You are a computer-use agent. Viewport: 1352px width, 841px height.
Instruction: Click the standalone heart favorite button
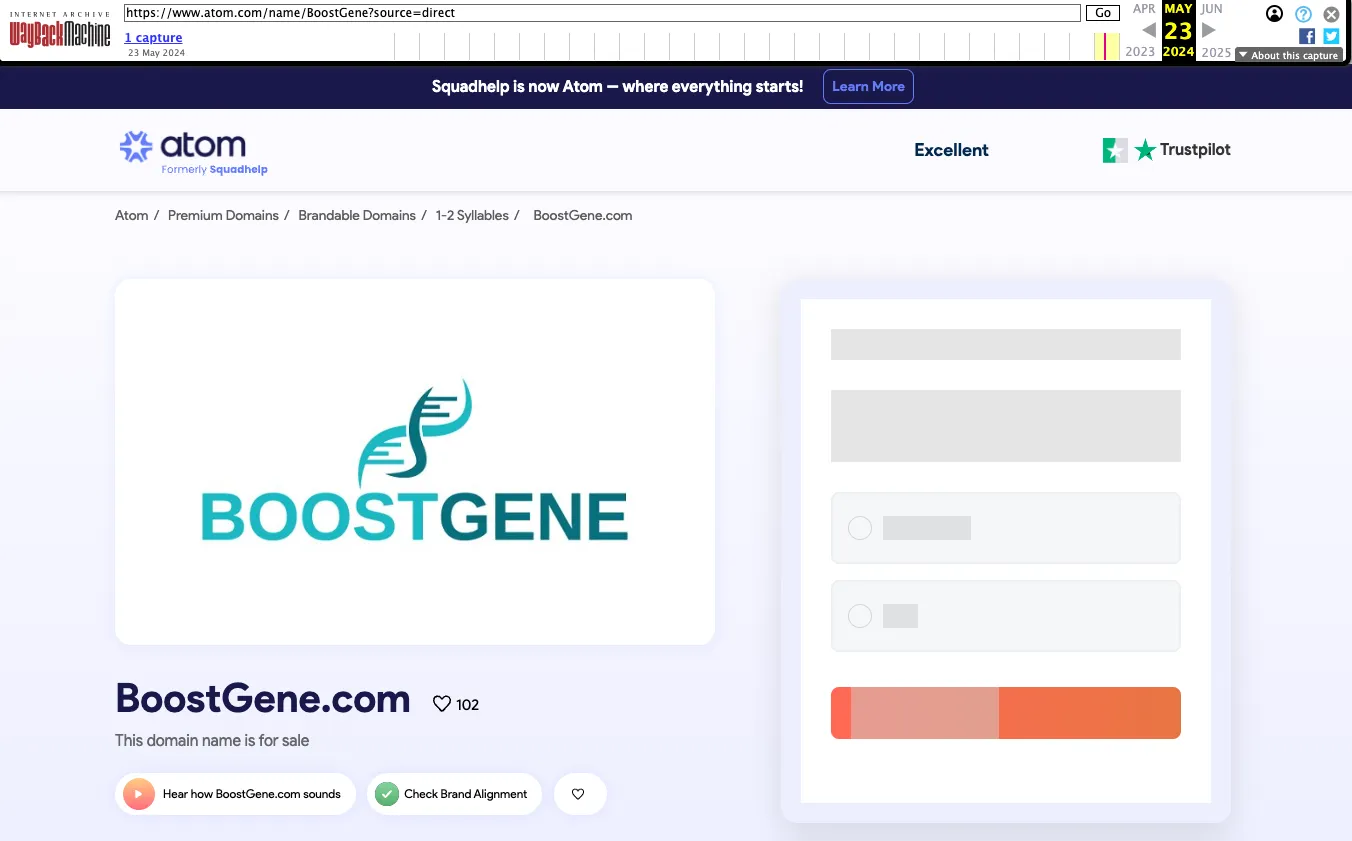coord(580,794)
